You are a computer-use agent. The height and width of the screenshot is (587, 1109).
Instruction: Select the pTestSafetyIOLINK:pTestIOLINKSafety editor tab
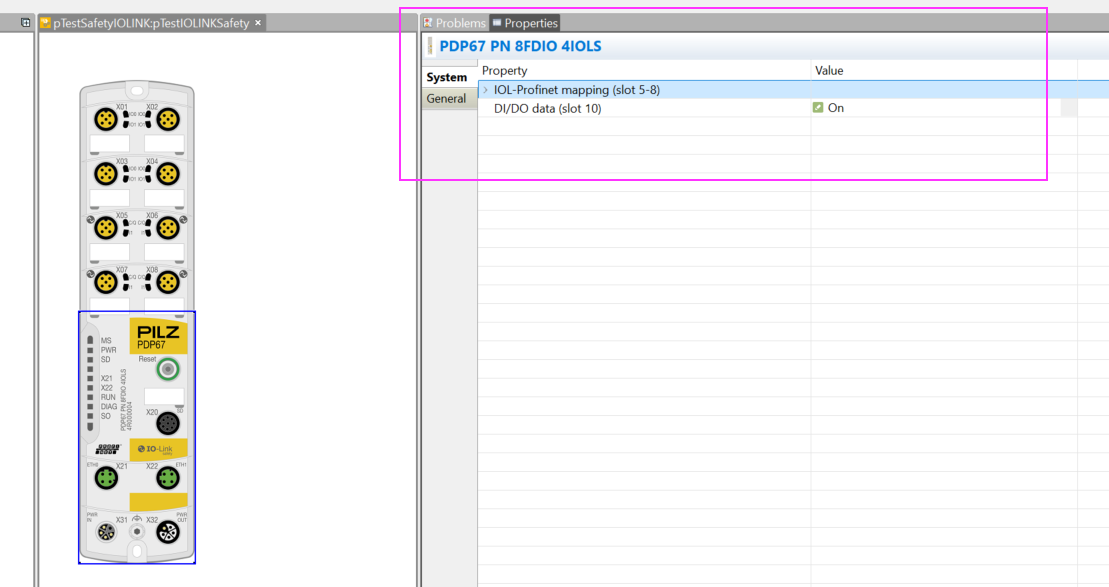[x=151, y=23]
